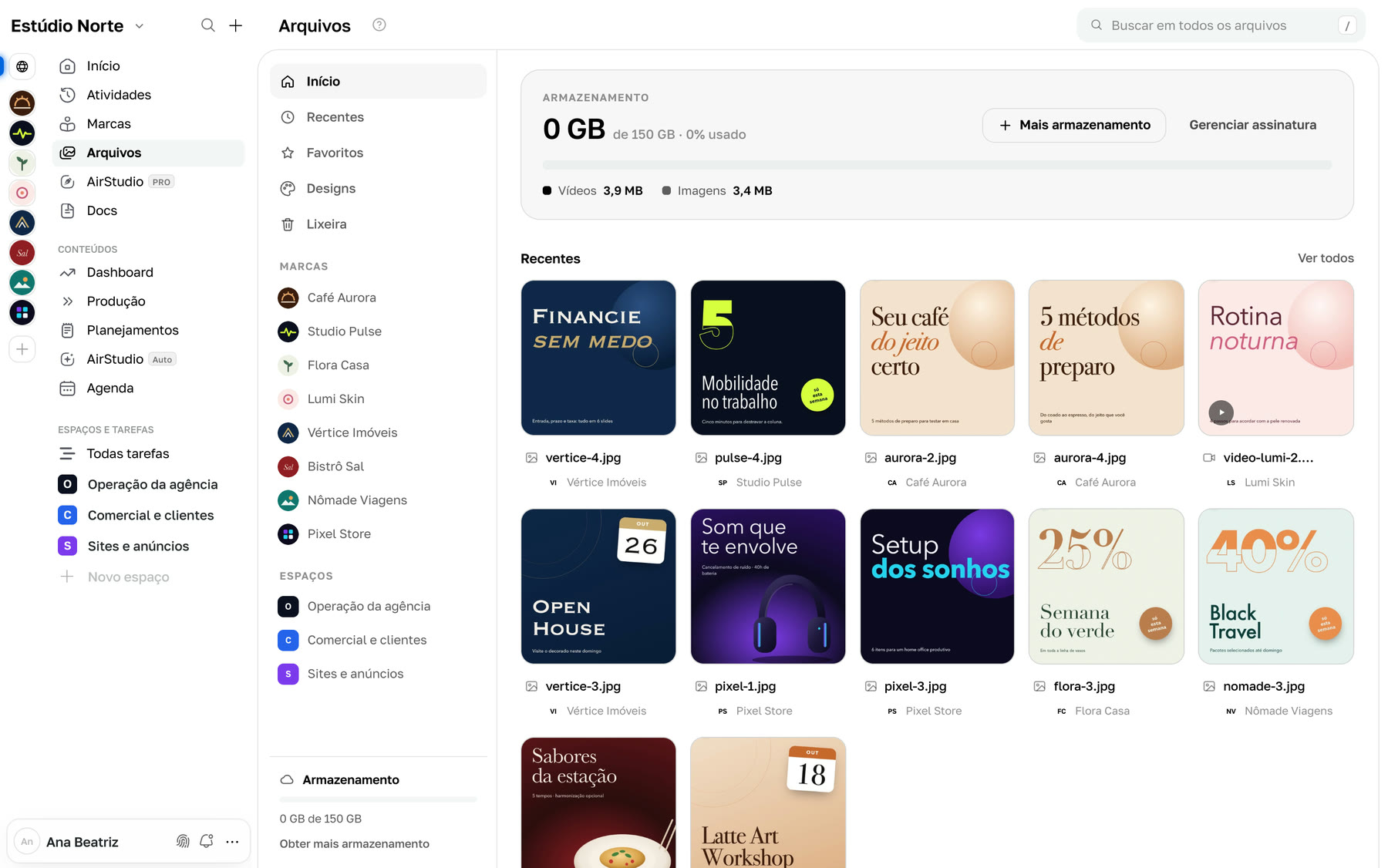Play the video-lumi-2 thumbnail
Image resolution: width=1388 pixels, height=868 pixels.
click(1221, 412)
